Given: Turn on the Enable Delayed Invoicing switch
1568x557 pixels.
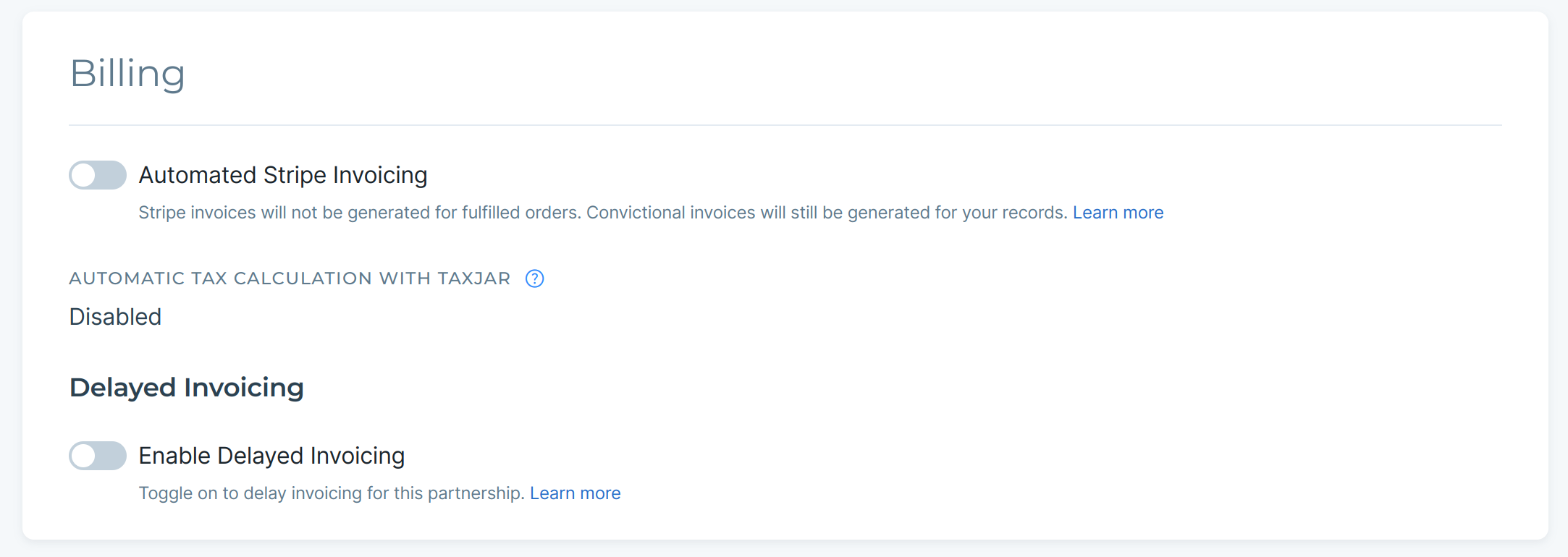Looking at the screenshot, I should pyautogui.click(x=98, y=456).
